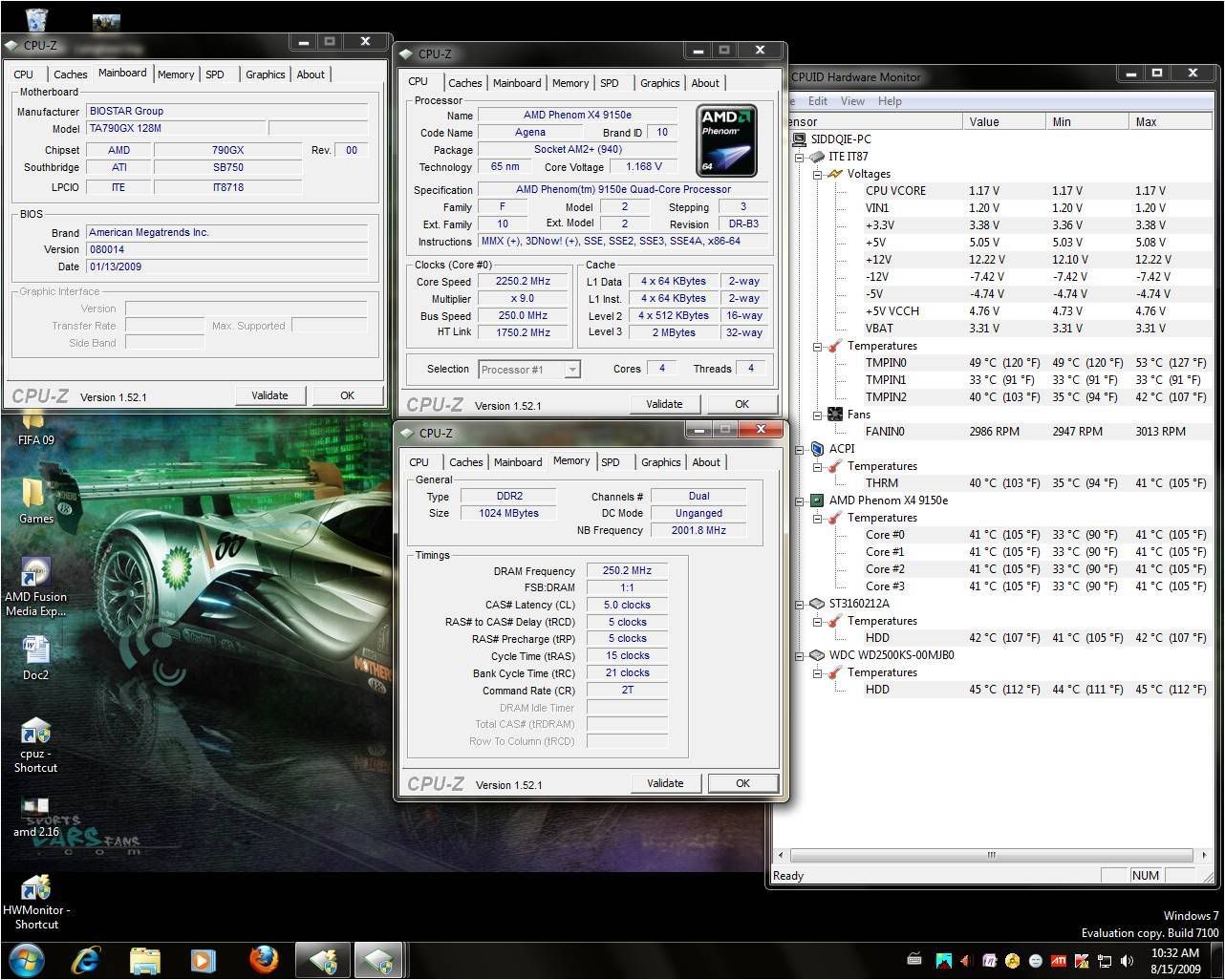Open the Caches tab in CPU window
Image resolution: width=1225 pixels, height=980 pixels.
point(464,83)
